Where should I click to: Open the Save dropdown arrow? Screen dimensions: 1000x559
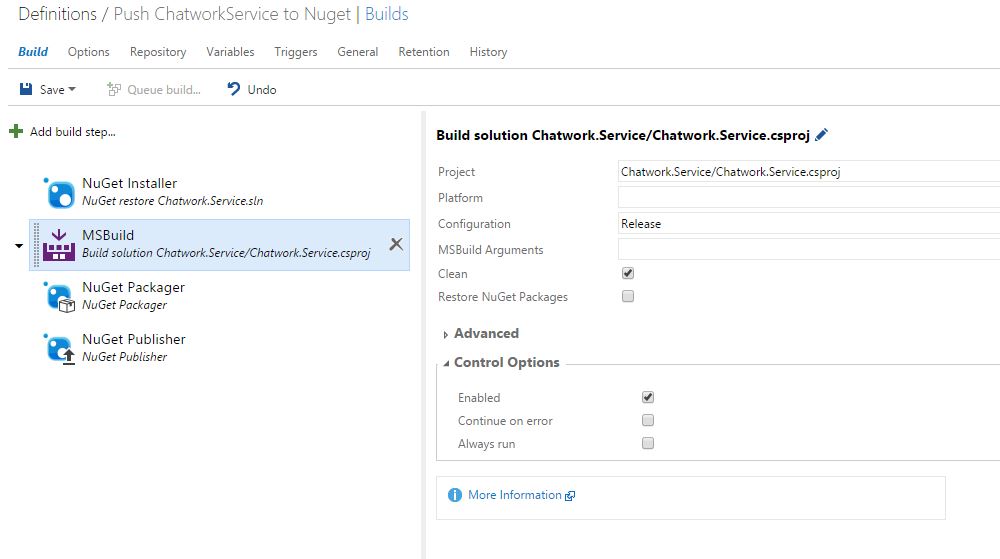pyautogui.click(x=72, y=89)
